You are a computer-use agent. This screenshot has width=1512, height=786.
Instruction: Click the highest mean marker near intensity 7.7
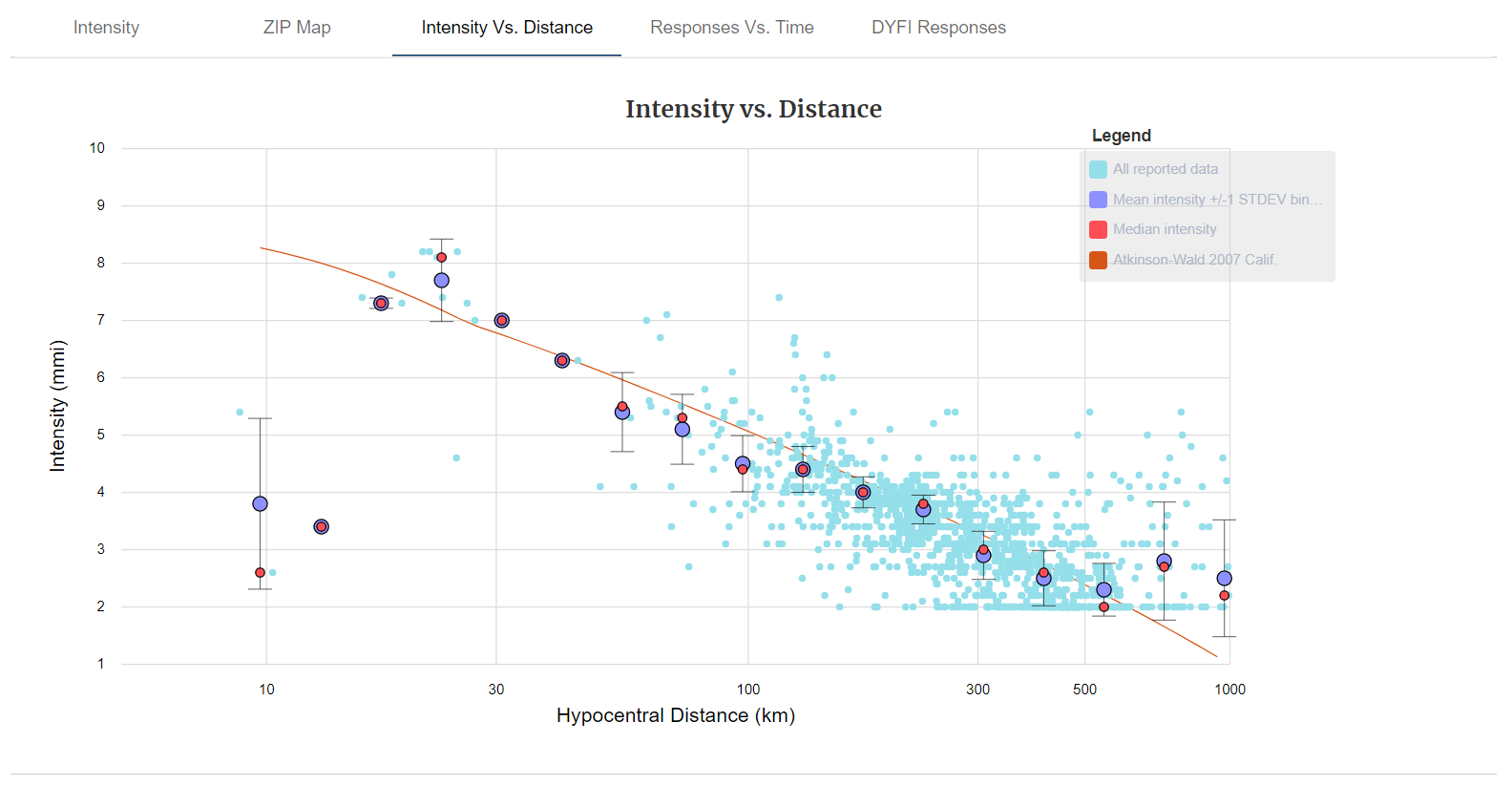click(x=441, y=280)
